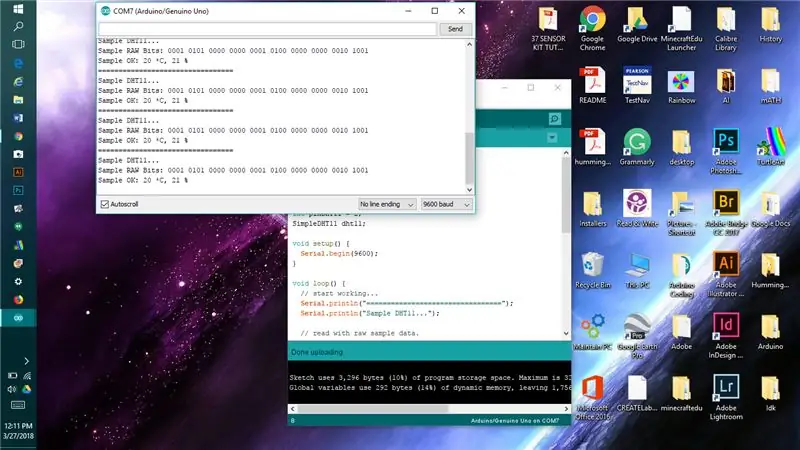Select the Adobe InDesign desktop shortcut

pyautogui.click(x=726, y=336)
